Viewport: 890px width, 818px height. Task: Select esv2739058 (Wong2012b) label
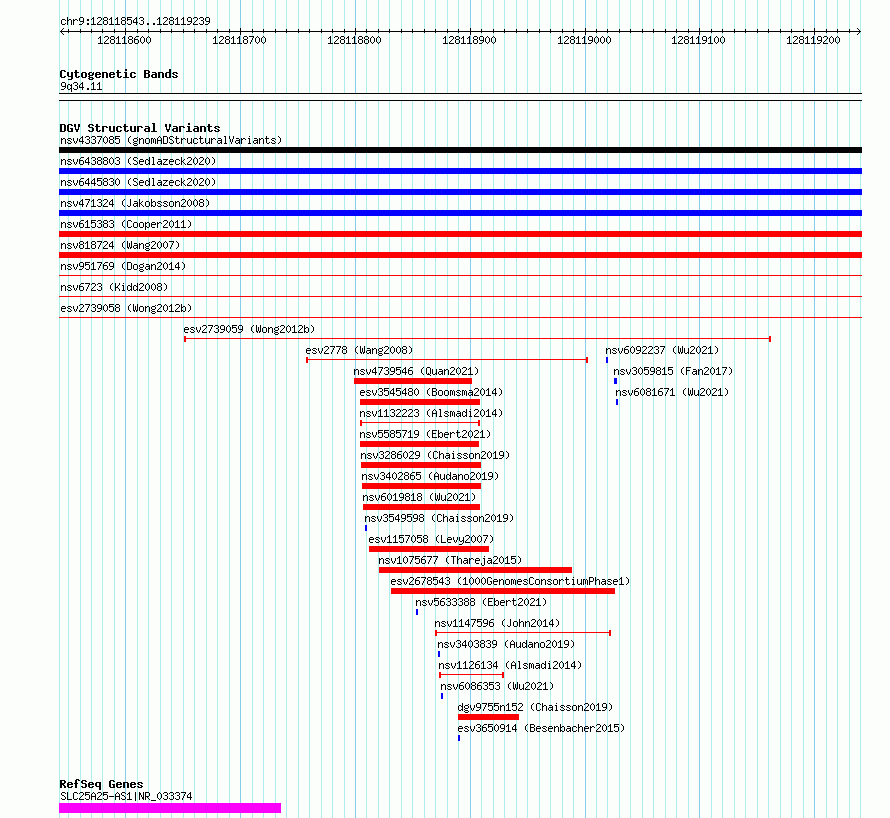click(126, 308)
